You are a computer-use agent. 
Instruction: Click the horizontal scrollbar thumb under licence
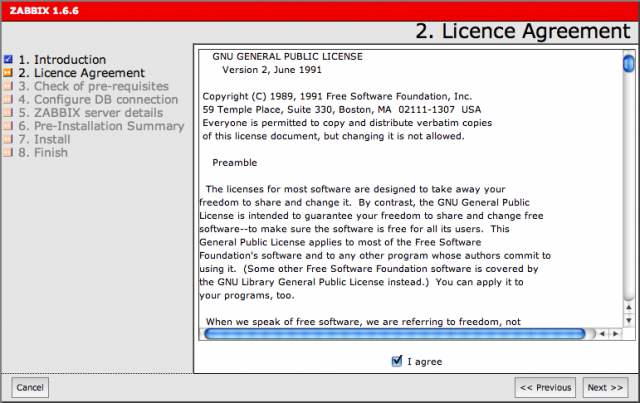pos(395,334)
